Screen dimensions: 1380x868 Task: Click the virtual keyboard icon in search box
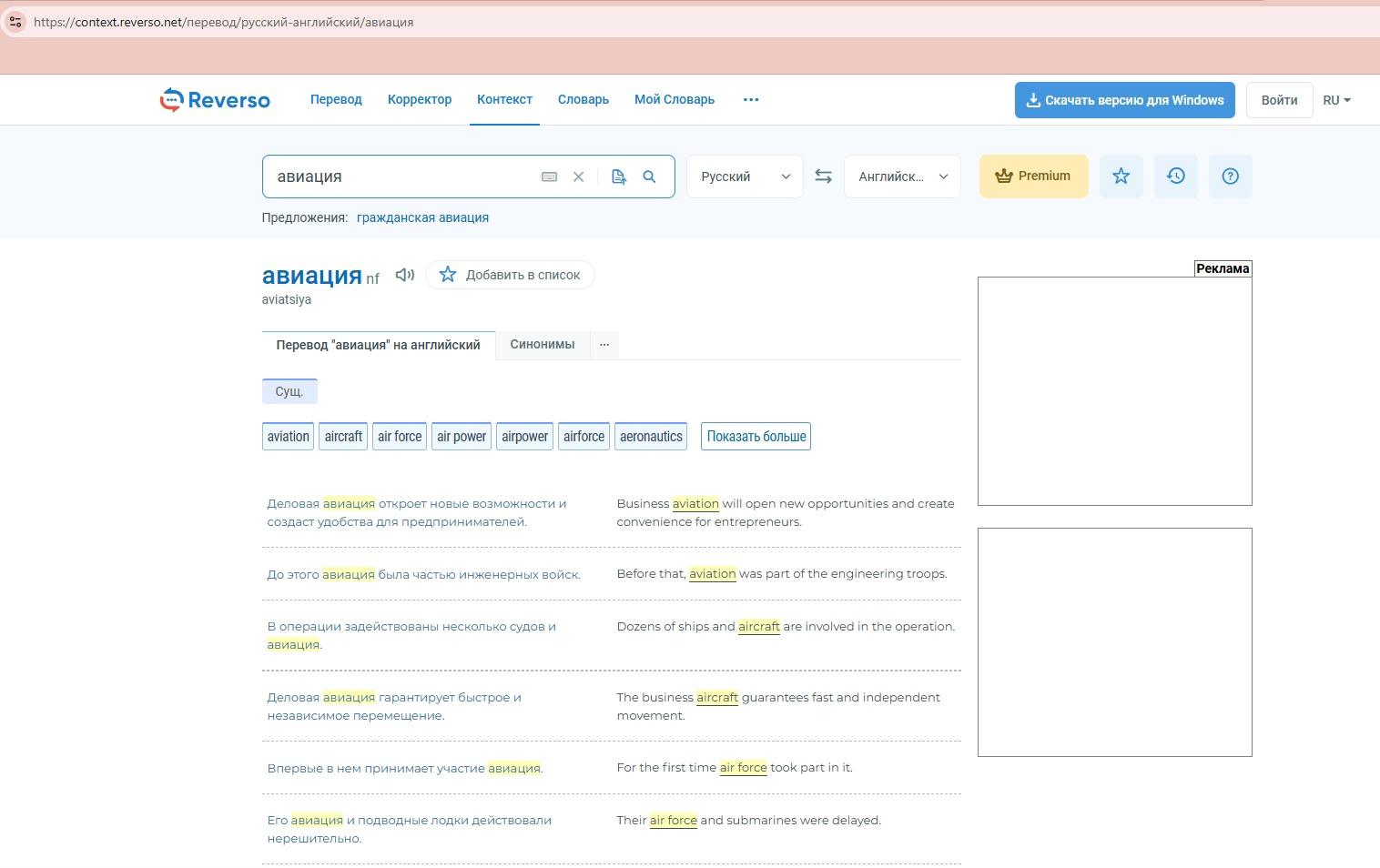pos(549,177)
